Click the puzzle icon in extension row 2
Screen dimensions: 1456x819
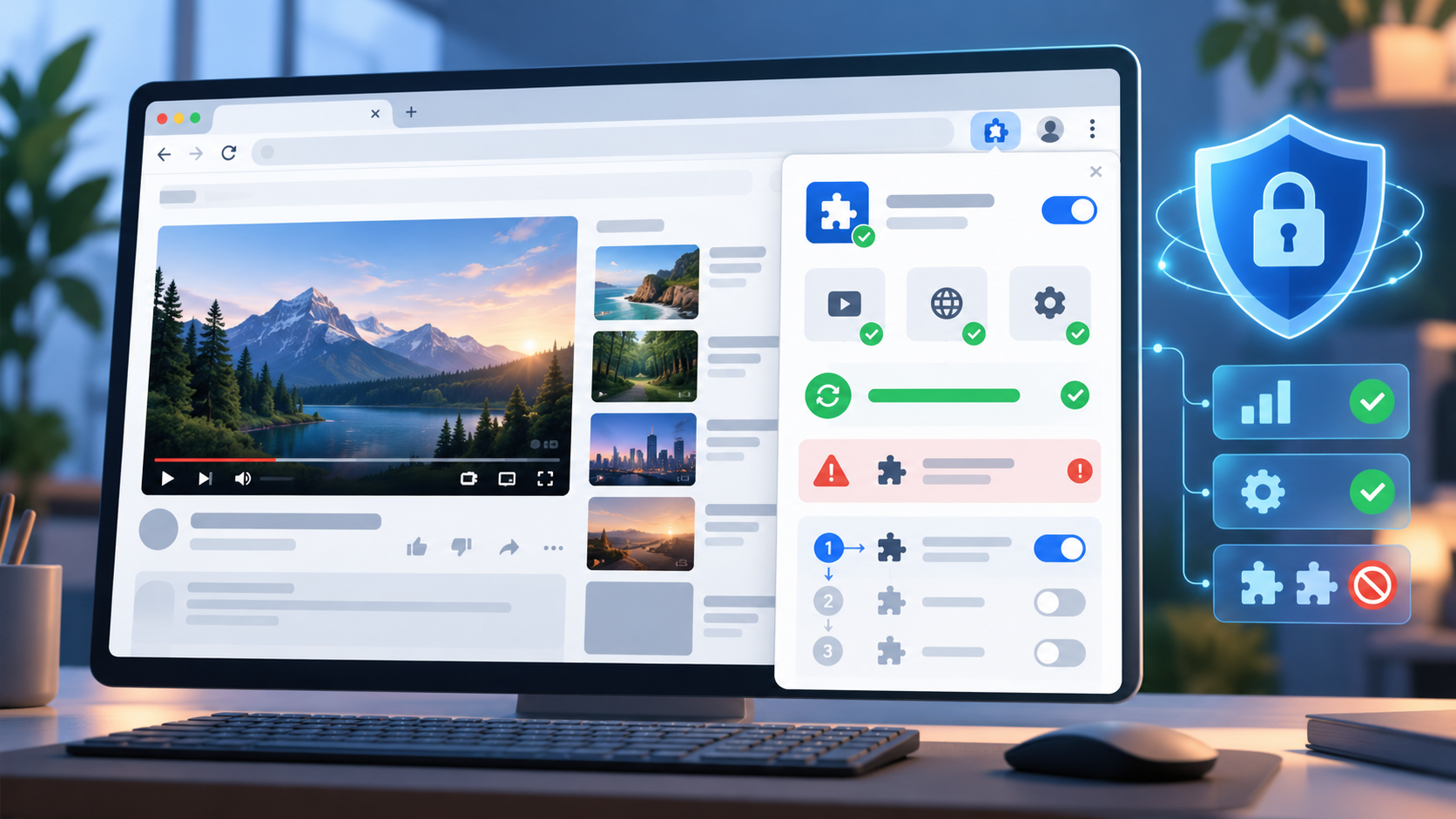[890, 601]
